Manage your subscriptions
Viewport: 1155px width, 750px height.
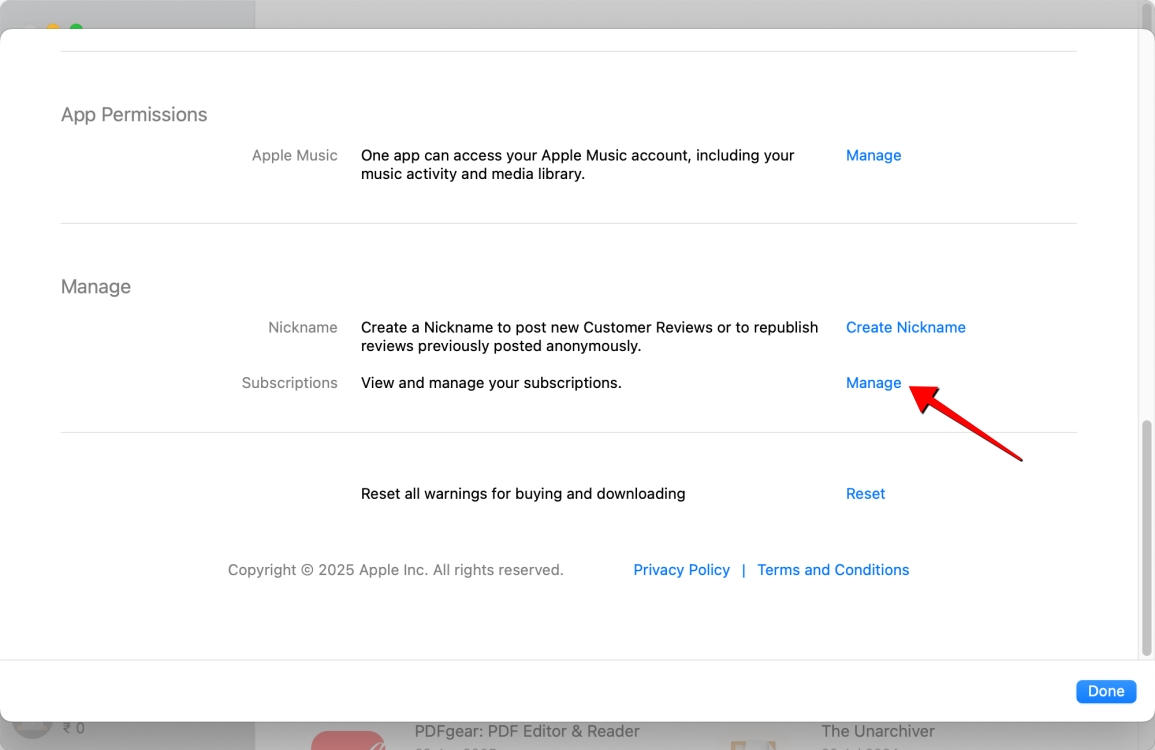click(x=873, y=383)
